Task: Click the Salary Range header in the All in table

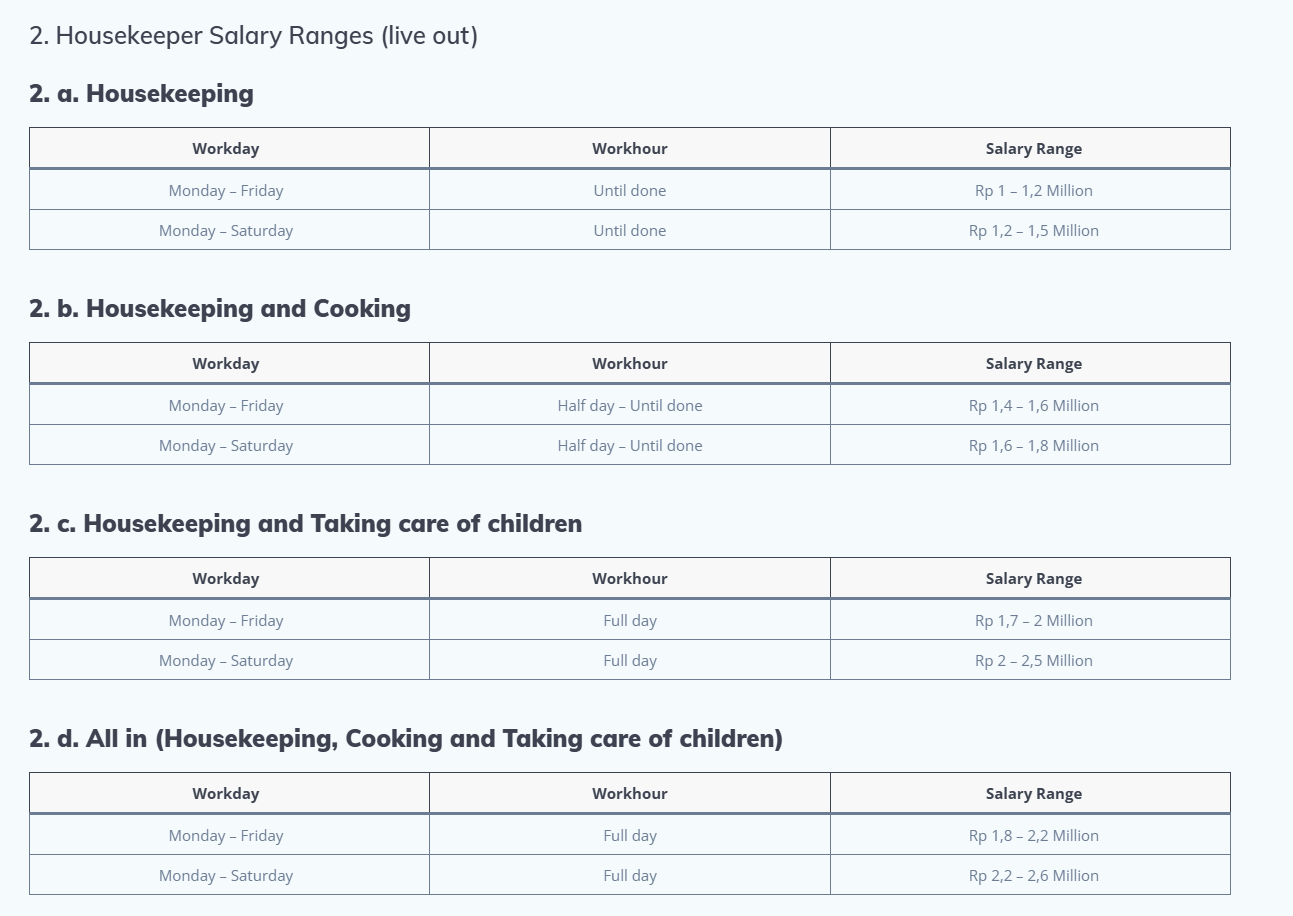Action: [1033, 794]
